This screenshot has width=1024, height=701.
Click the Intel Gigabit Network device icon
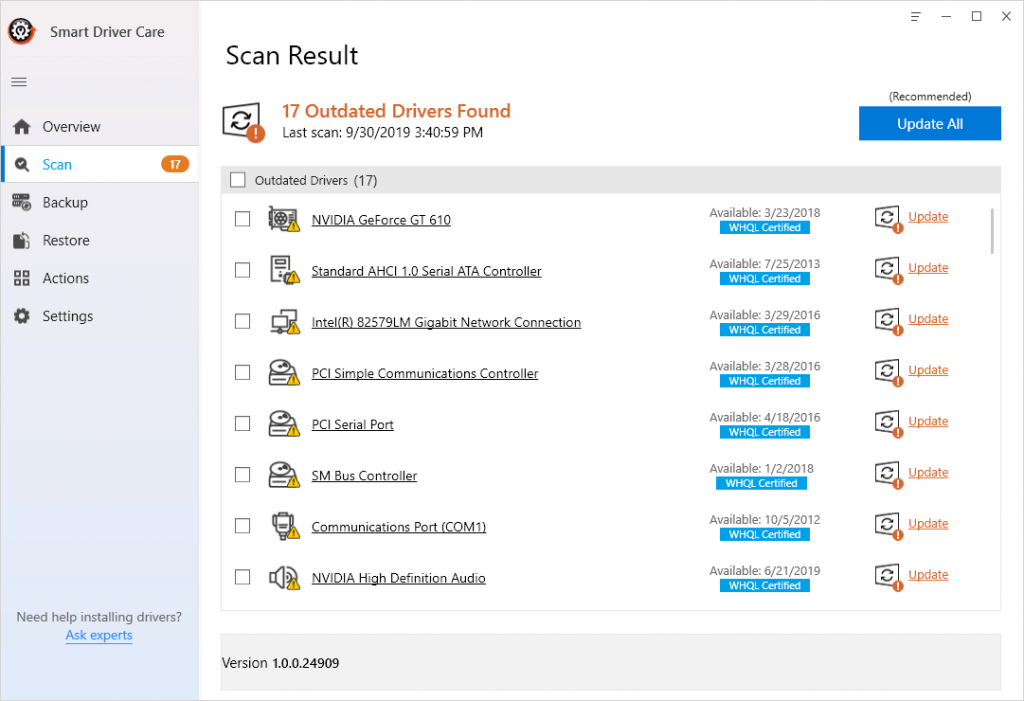pyautogui.click(x=285, y=321)
